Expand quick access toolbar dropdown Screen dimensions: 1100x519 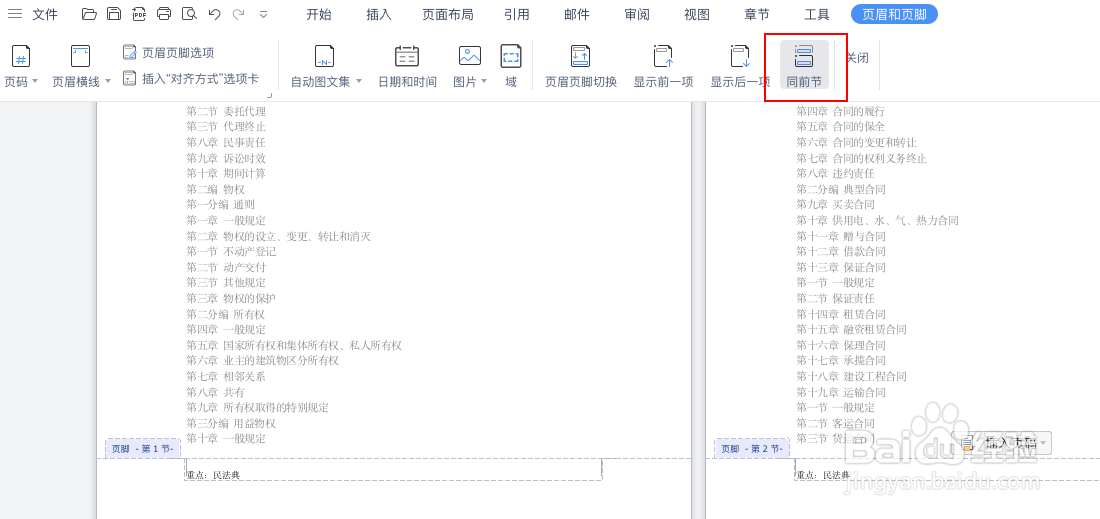point(264,14)
